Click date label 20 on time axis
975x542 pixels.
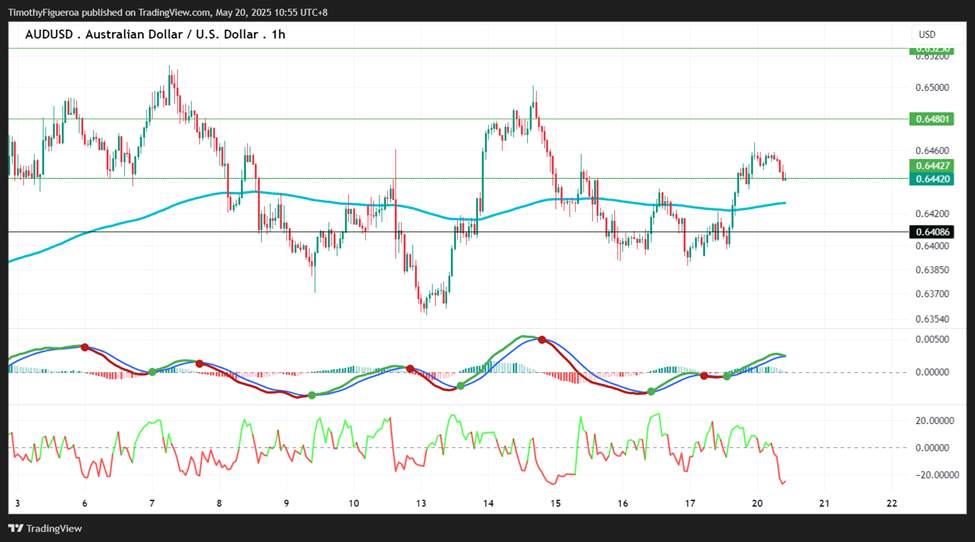(x=757, y=503)
